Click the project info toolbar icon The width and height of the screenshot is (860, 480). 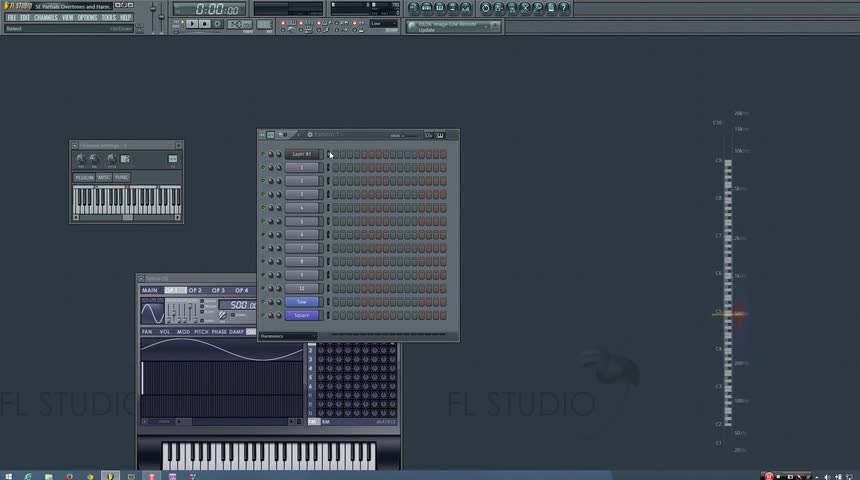(x=551, y=8)
